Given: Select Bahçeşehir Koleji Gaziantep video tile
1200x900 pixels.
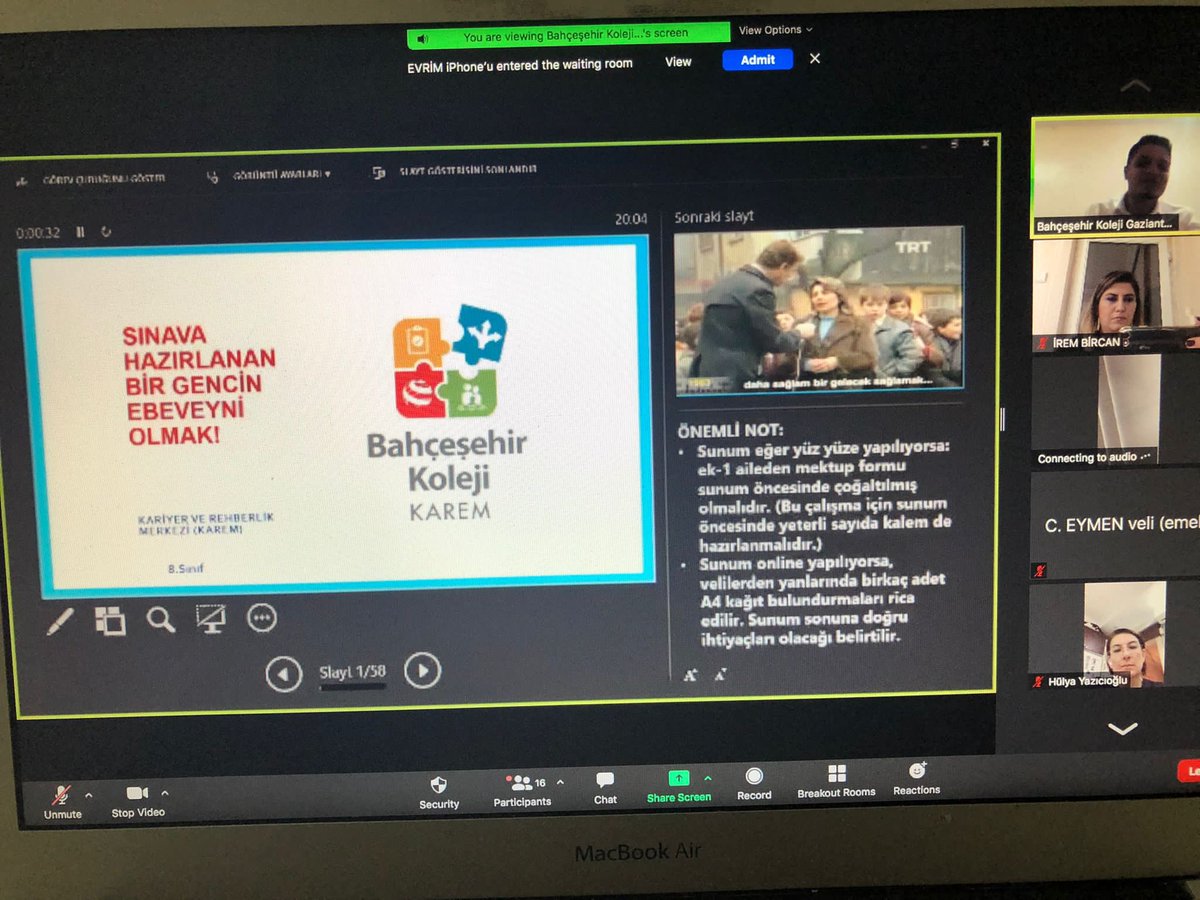Looking at the screenshot, I should pos(1115,176).
